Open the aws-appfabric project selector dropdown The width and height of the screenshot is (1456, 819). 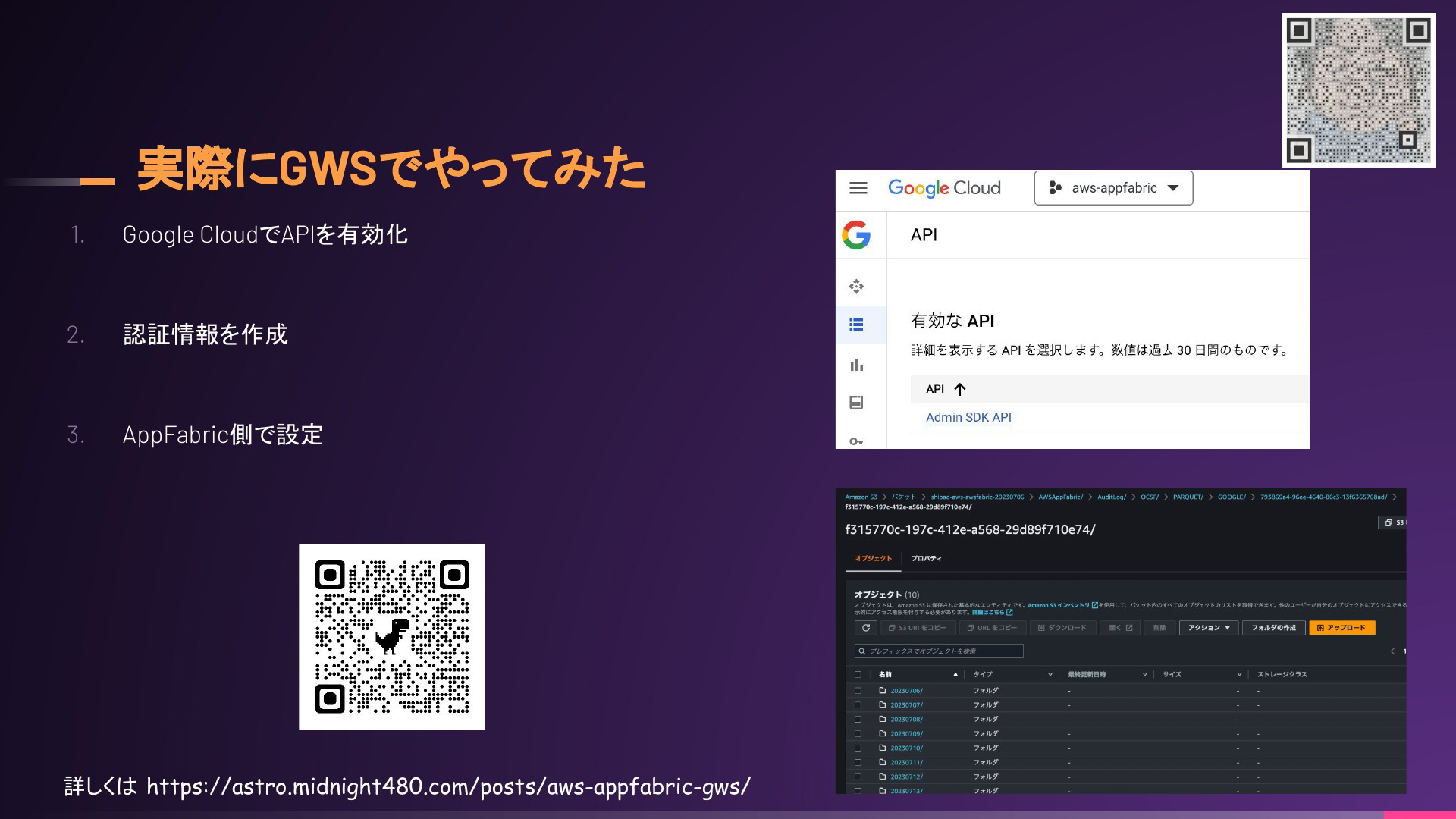click(1113, 188)
